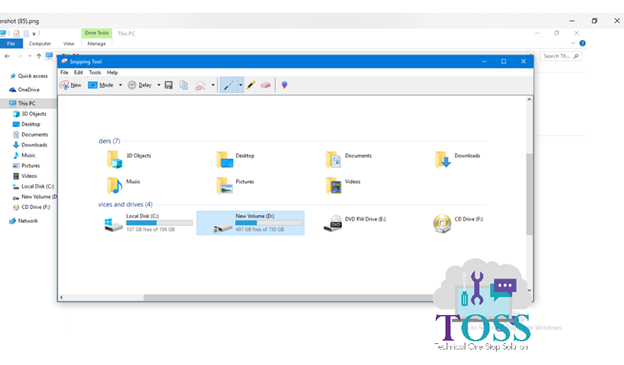Viewport: 624px width, 365px height.
Task: Click the Delay timer button
Action: [x=140, y=85]
